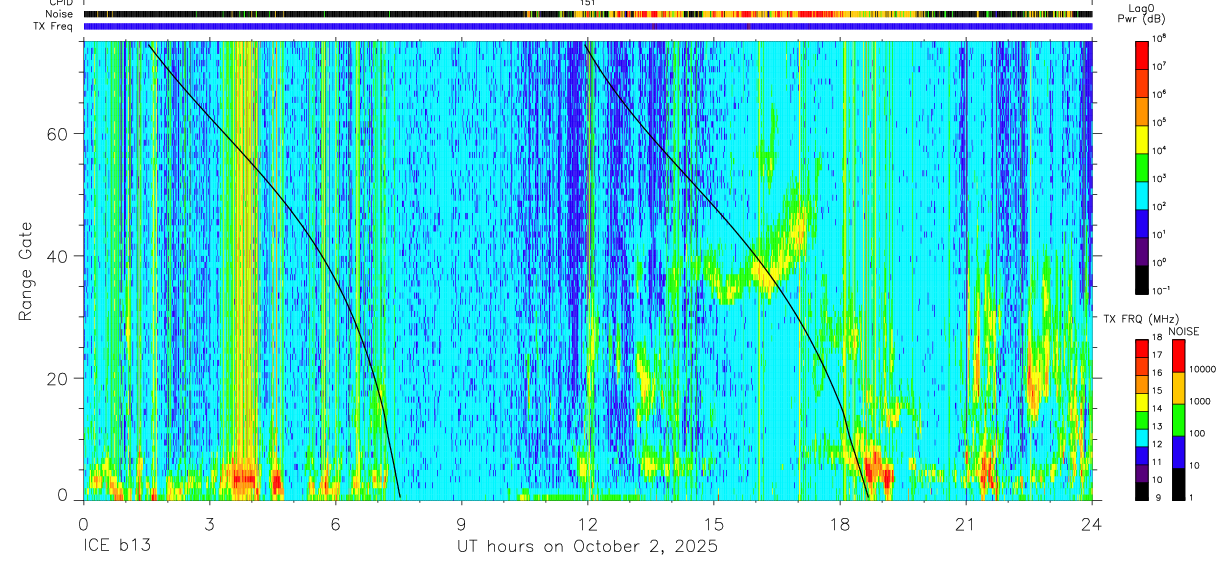Viewport: 1228px width, 567px height.
Task: Select the red swatch in NOISE legend
Action: coord(1179,356)
